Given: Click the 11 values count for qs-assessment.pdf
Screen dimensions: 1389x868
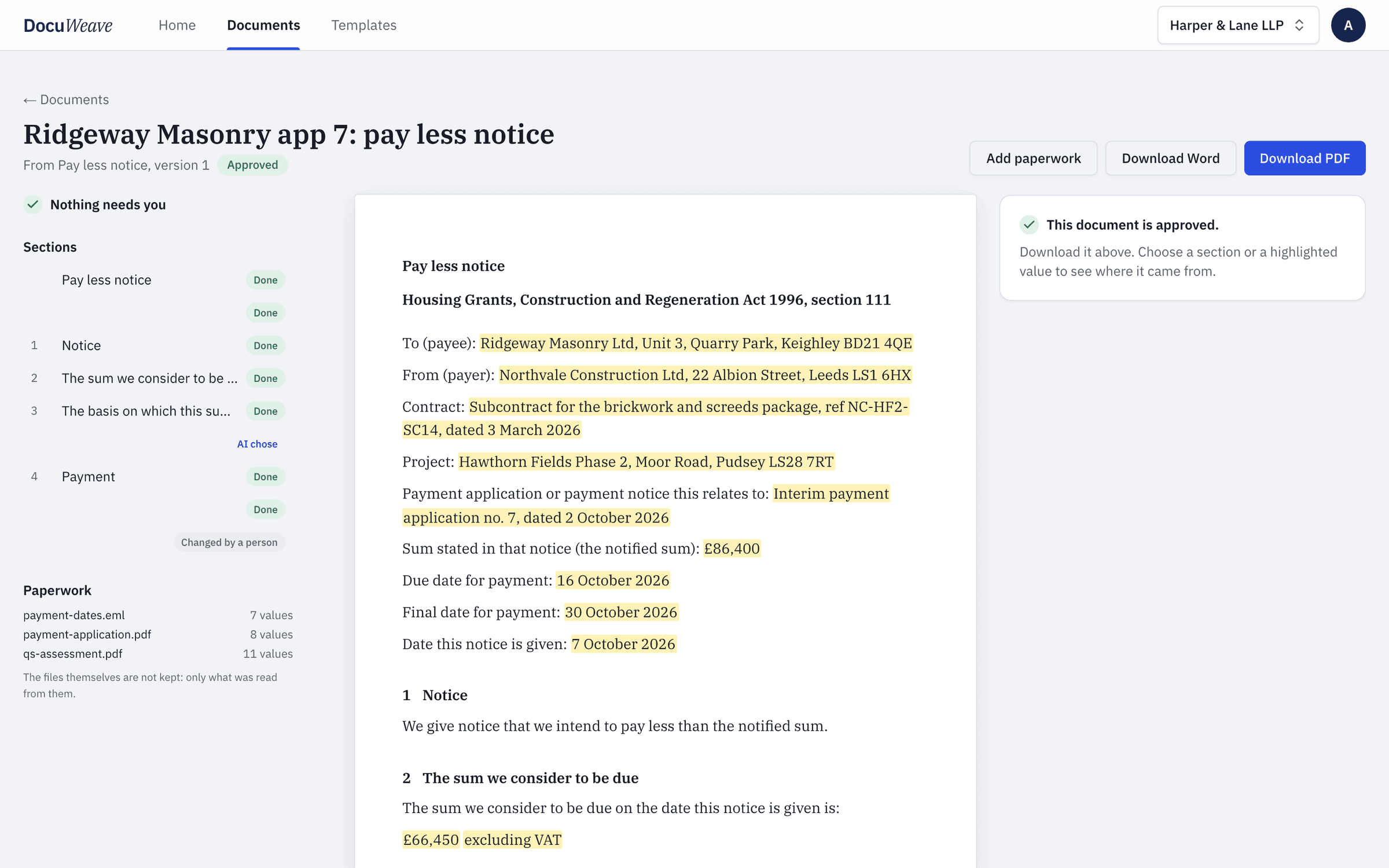Looking at the screenshot, I should tap(268, 653).
